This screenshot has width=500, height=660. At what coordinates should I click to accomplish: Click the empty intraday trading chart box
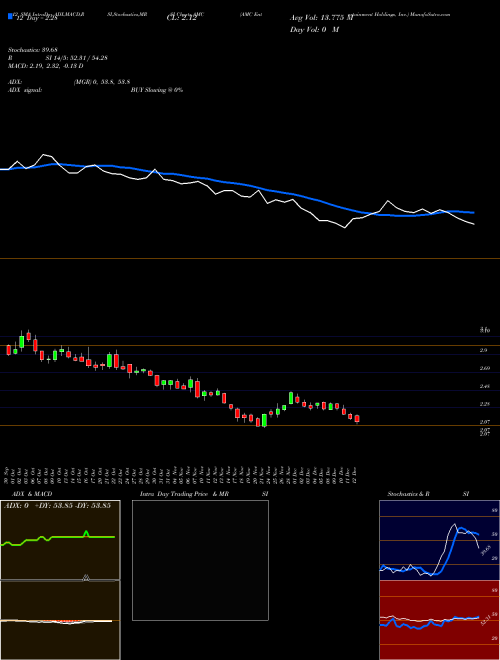[200, 560]
